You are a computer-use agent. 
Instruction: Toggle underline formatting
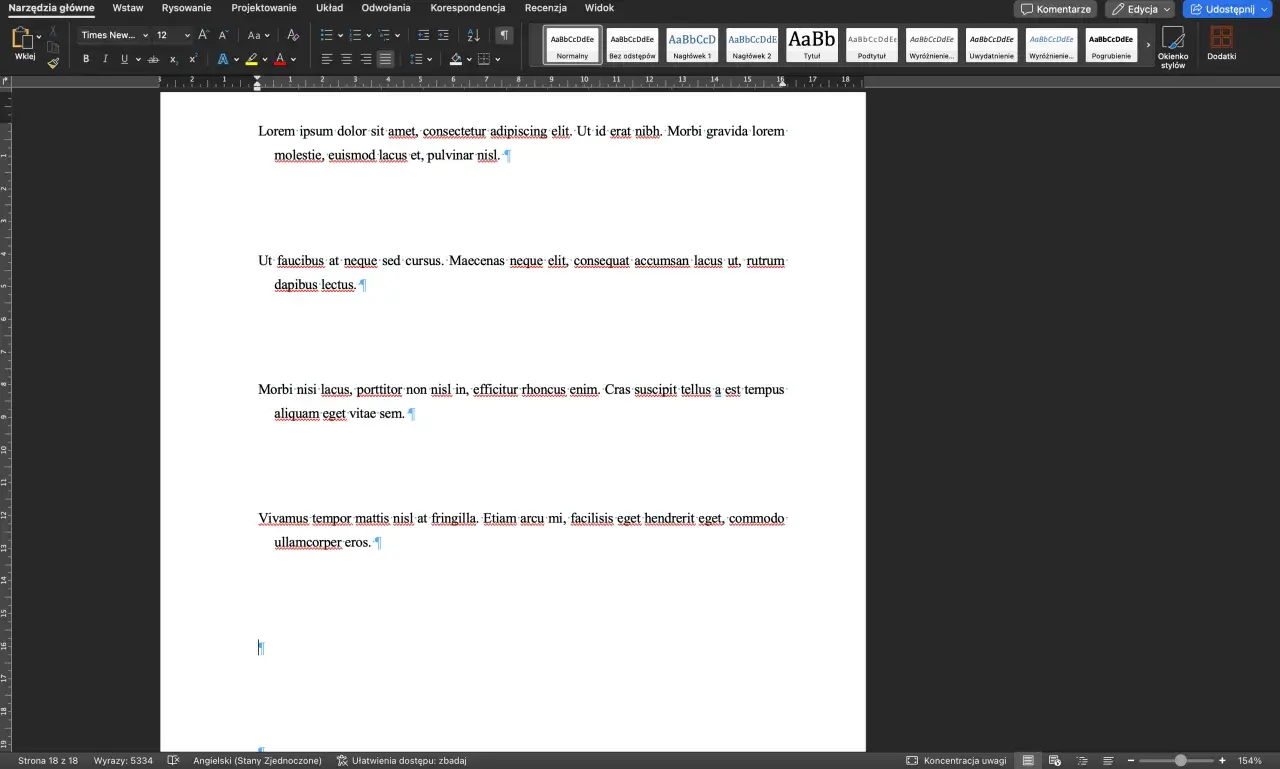pyautogui.click(x=124, y=60)
